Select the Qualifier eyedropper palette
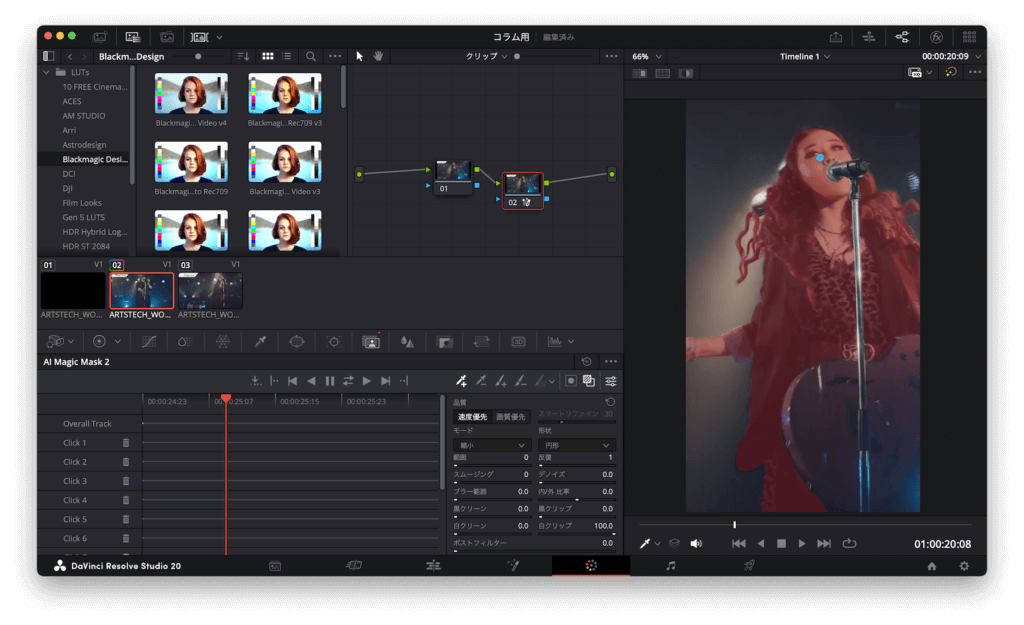The image size is (1024, 625). pyautogui.click(x=260, y=341)
